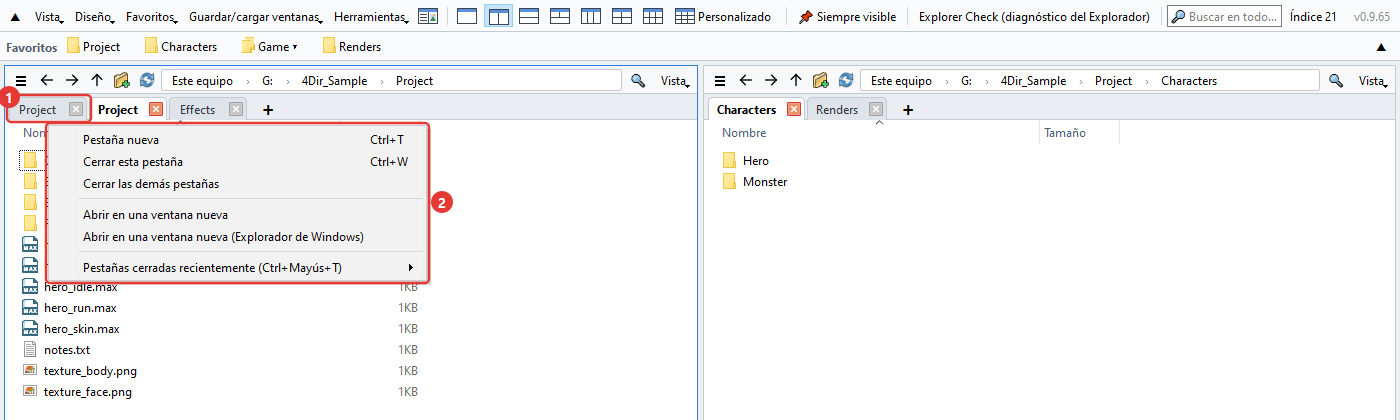Screen dimensions: 1400x420
Task: Open the right pane Vista dropdown
Action: 1374,81
